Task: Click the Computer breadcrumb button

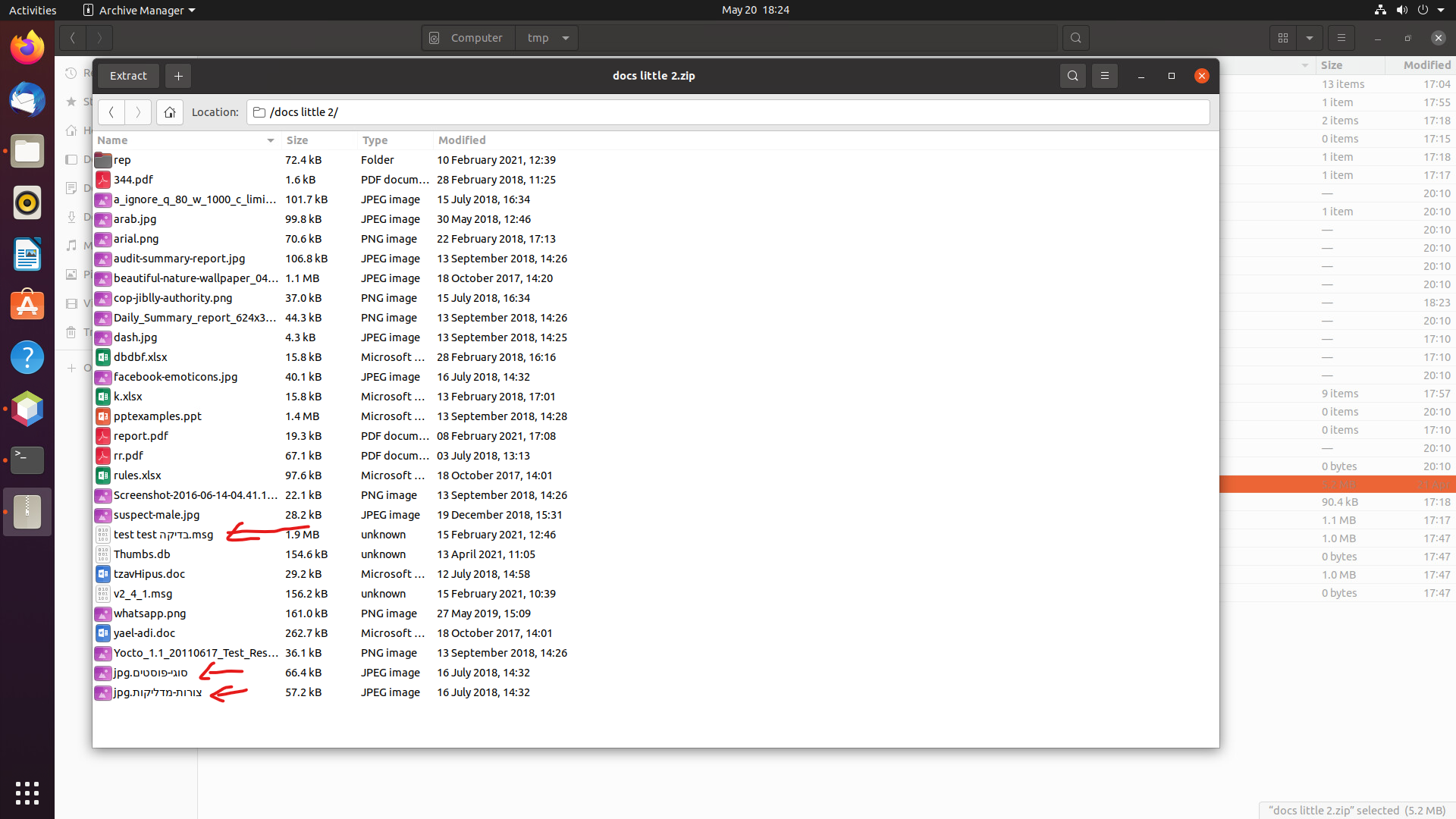Action: coord(467,37)
